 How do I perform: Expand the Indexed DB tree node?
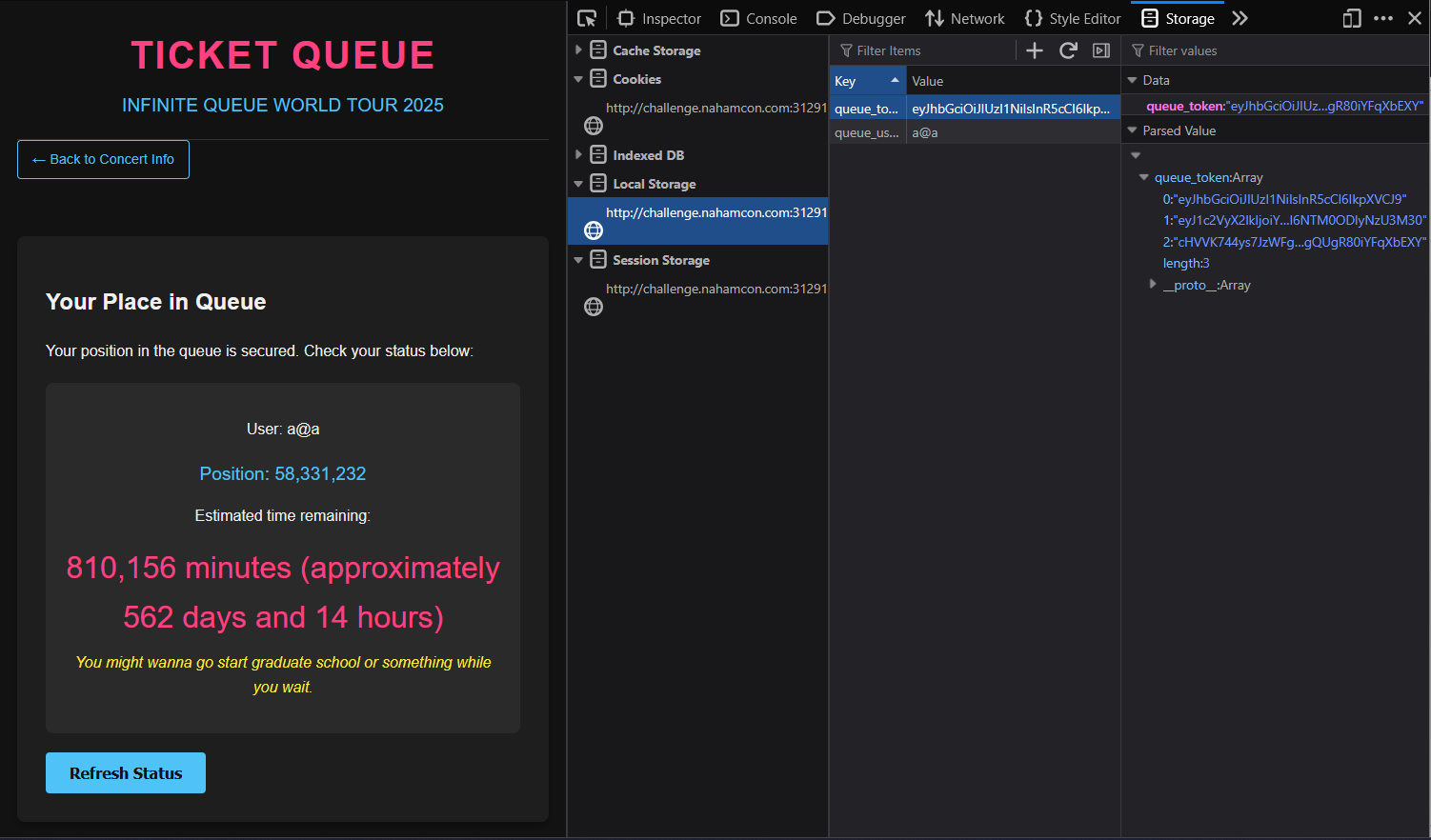click(578, 155)
